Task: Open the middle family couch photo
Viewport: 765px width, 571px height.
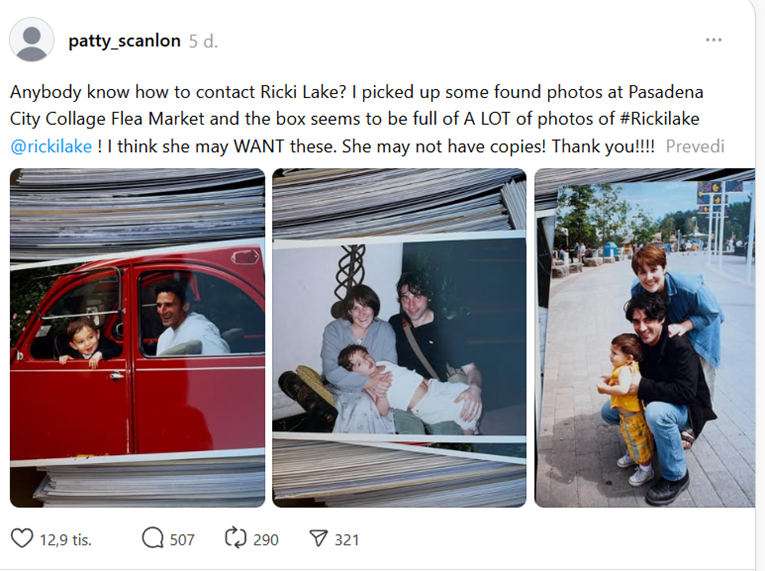Action: [399, 338]
